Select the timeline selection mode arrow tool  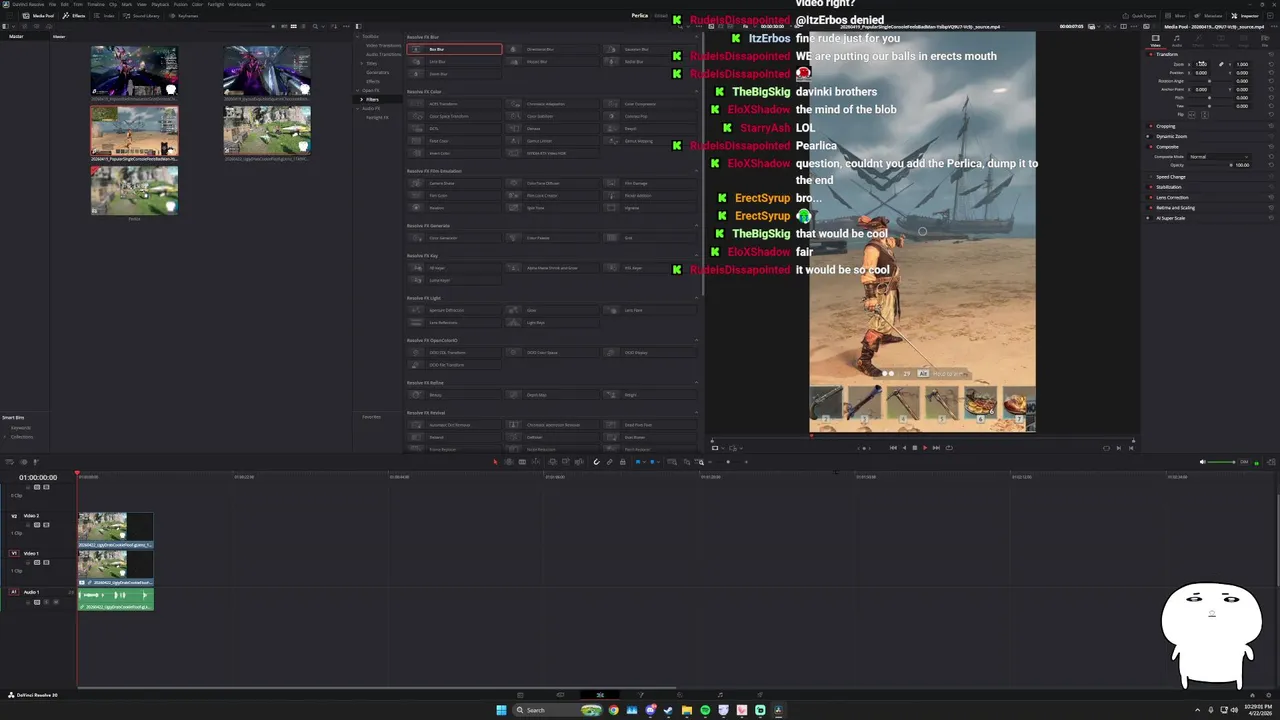[495, 462]
